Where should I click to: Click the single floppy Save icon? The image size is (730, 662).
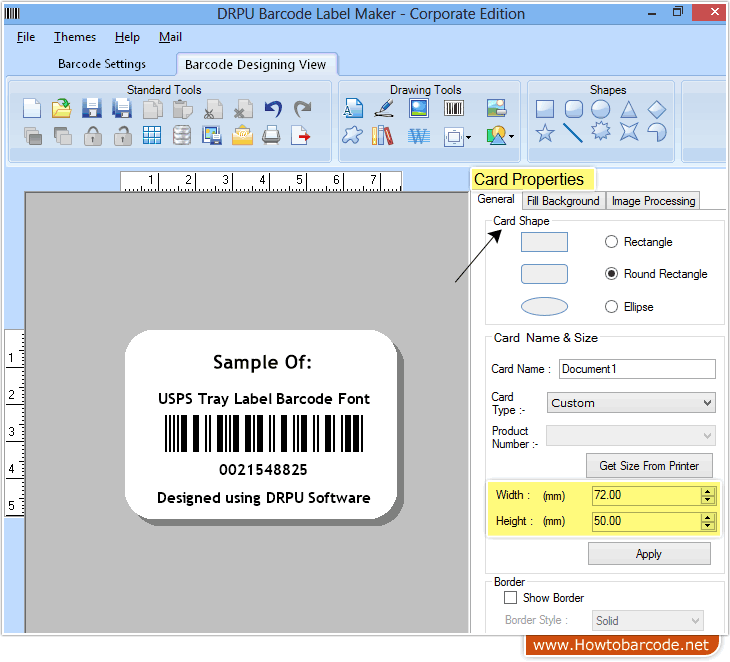(x=92, y=109)
